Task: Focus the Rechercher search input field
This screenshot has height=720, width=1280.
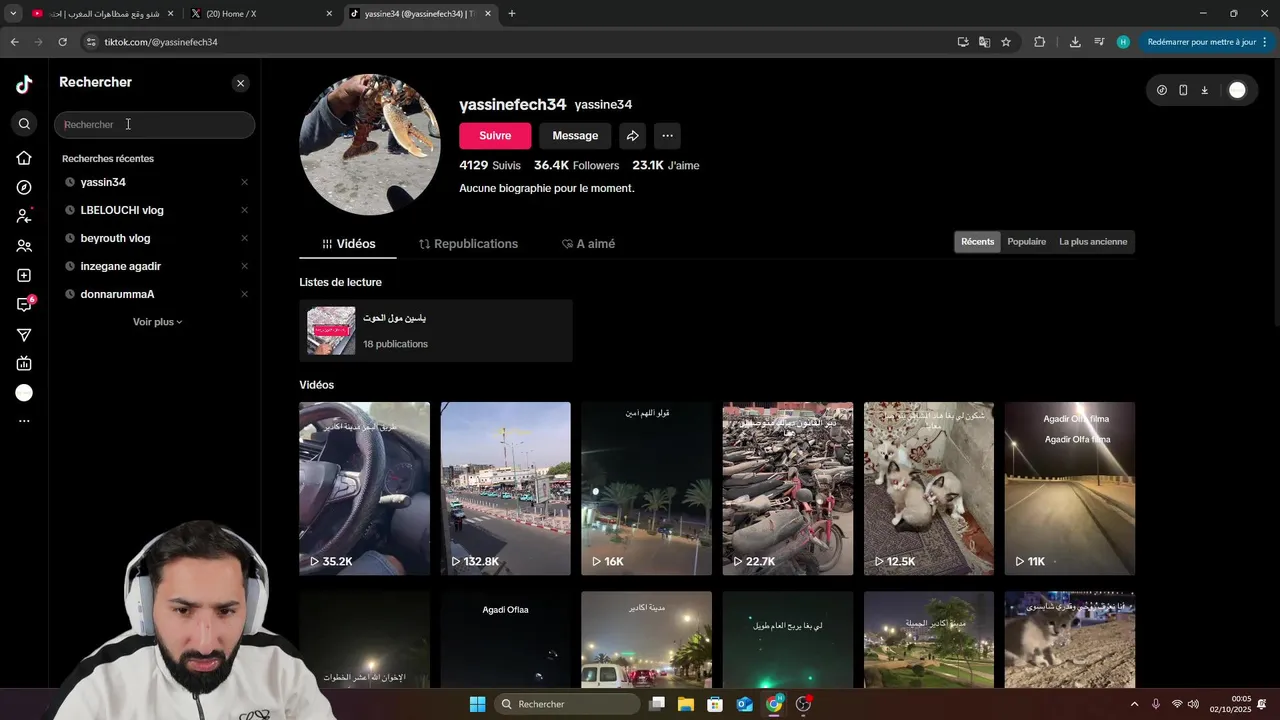Action: pos(155,124)
